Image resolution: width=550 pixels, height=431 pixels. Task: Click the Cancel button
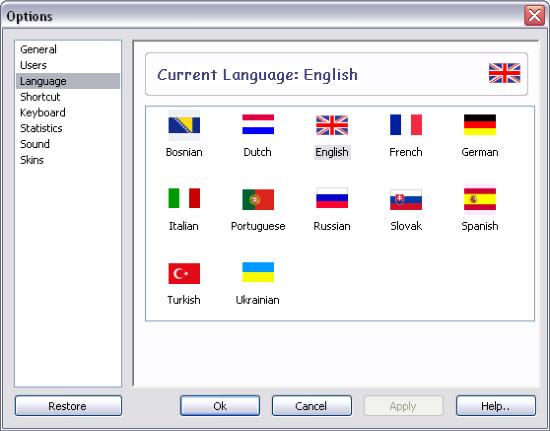point(312,406)
